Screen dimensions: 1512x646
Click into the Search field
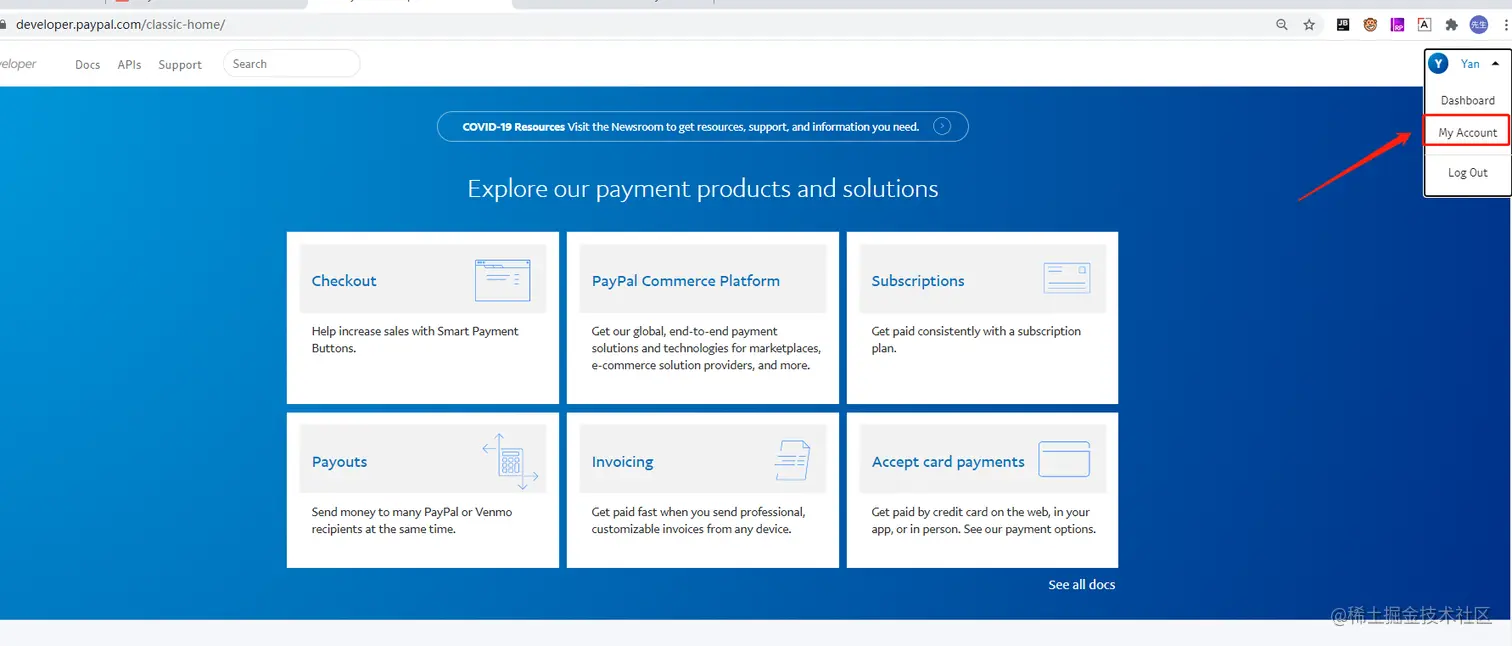pyautogui.click(x=291, y=64)
